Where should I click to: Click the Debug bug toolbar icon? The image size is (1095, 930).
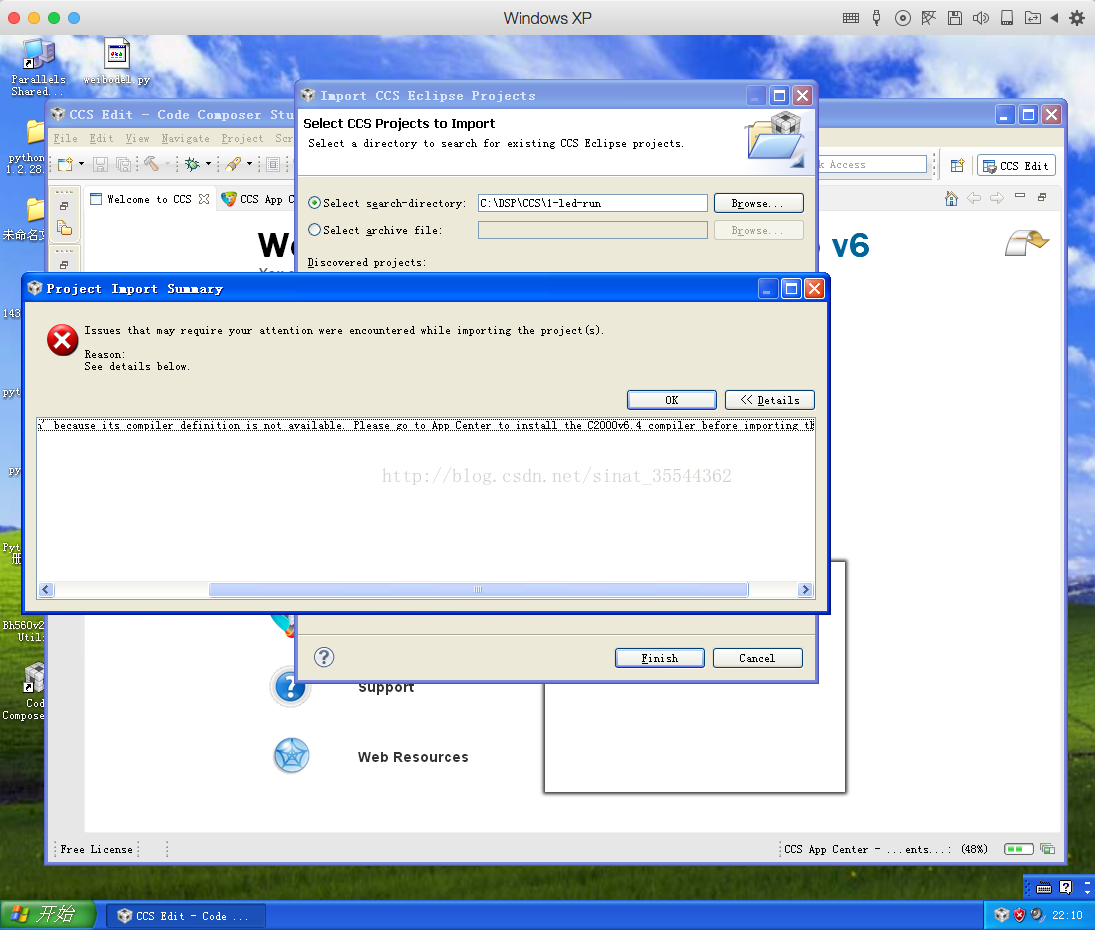[192, 164]
